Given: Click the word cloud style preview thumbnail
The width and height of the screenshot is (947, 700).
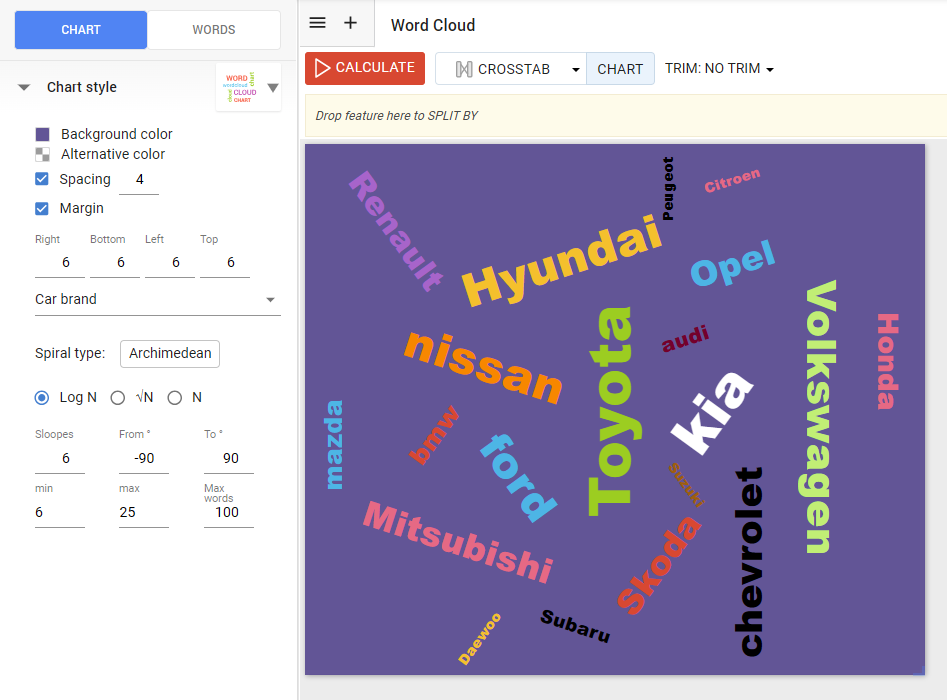Looking at the screenshot, I should (242, 87).
